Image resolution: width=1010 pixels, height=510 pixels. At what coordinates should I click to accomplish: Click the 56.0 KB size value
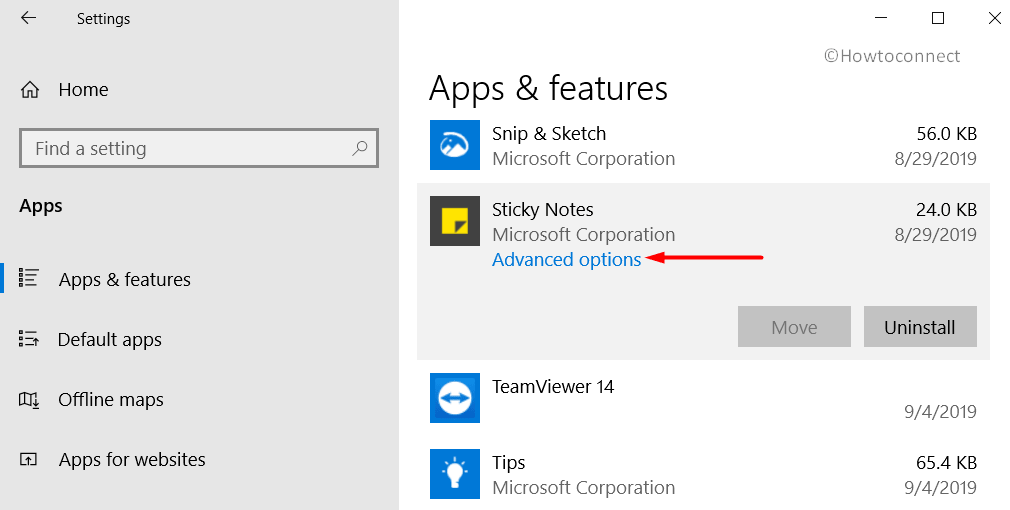pos(946,133)
